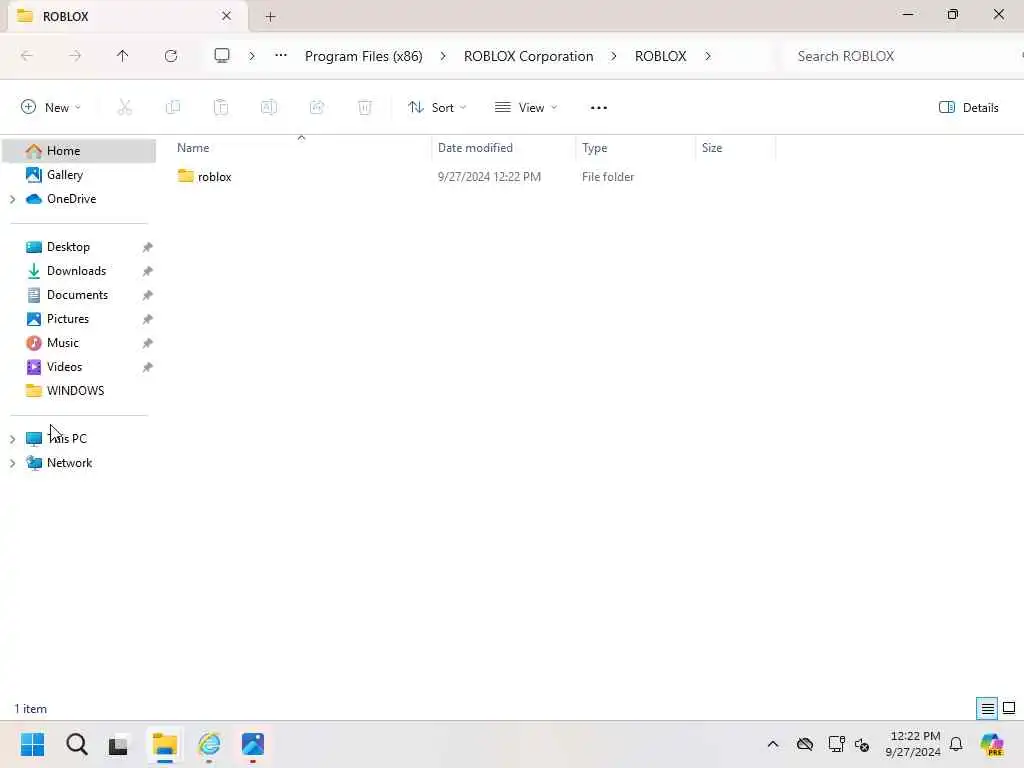Click the Share toolbar icon
1024x768 pixels.
coord(317,107)
